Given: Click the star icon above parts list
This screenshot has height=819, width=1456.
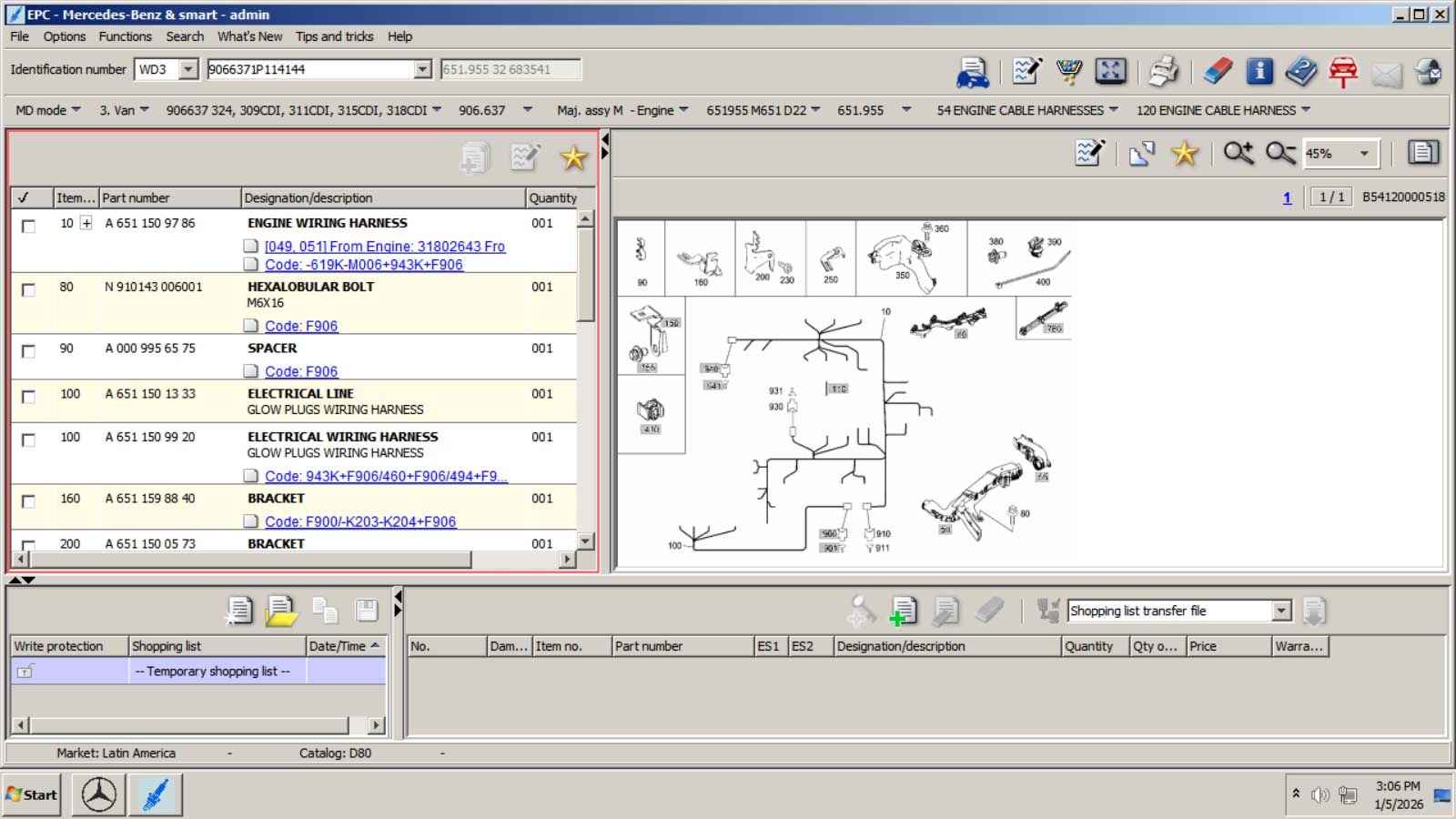Looking at the screenshot, I should tap(573, 157).
